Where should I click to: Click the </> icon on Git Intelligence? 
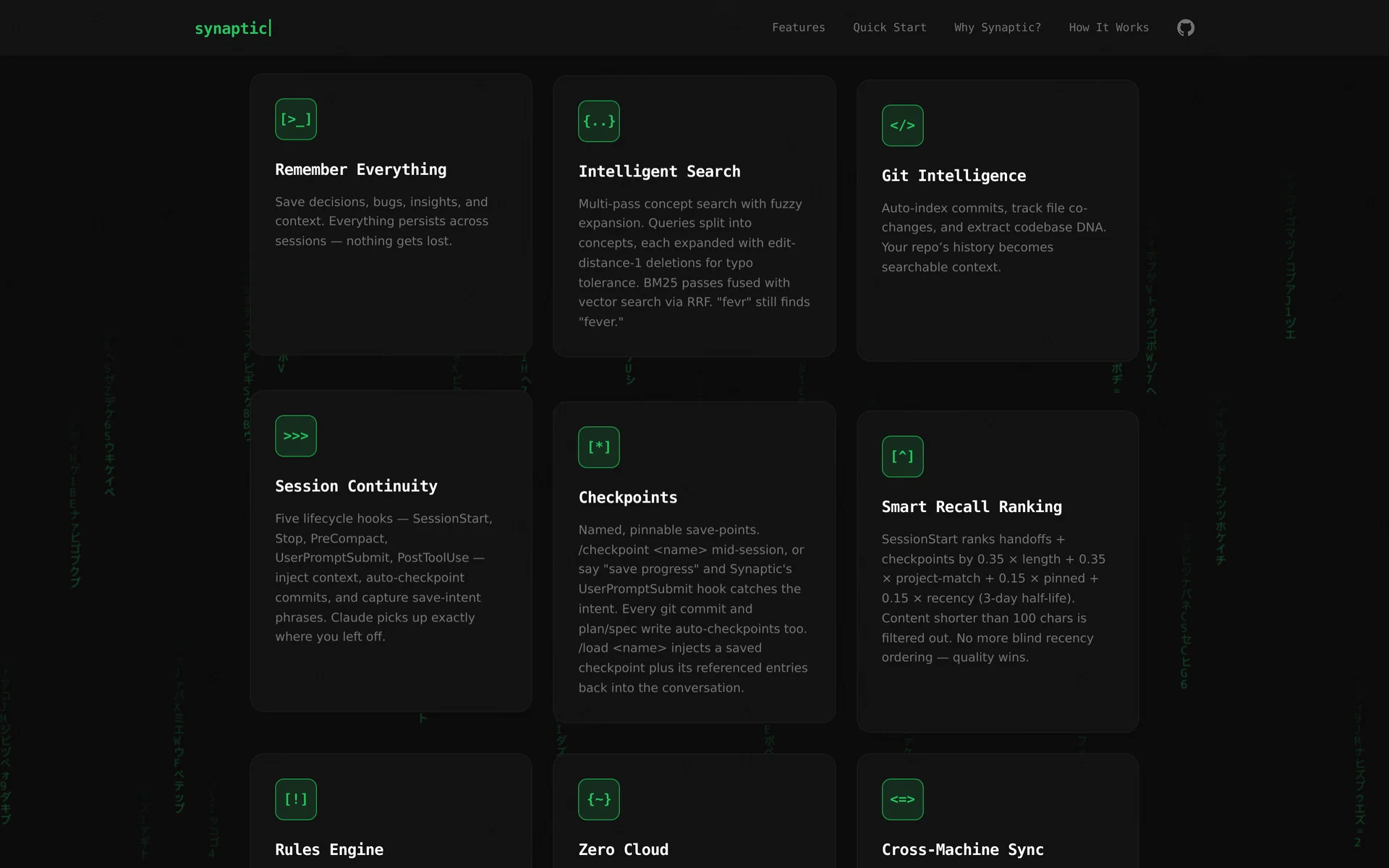click(x=902, y=126)
